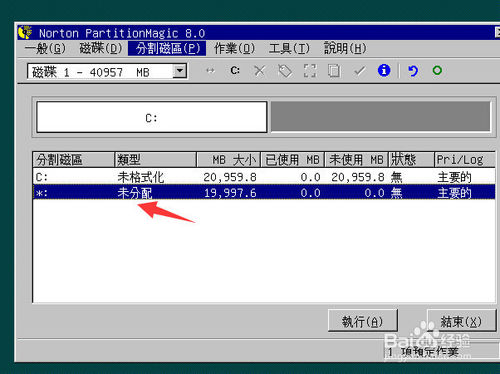Viewport: 500px width, 374px height.
Task: Click the blue undo arrow icon
Action: coord(413,71)
